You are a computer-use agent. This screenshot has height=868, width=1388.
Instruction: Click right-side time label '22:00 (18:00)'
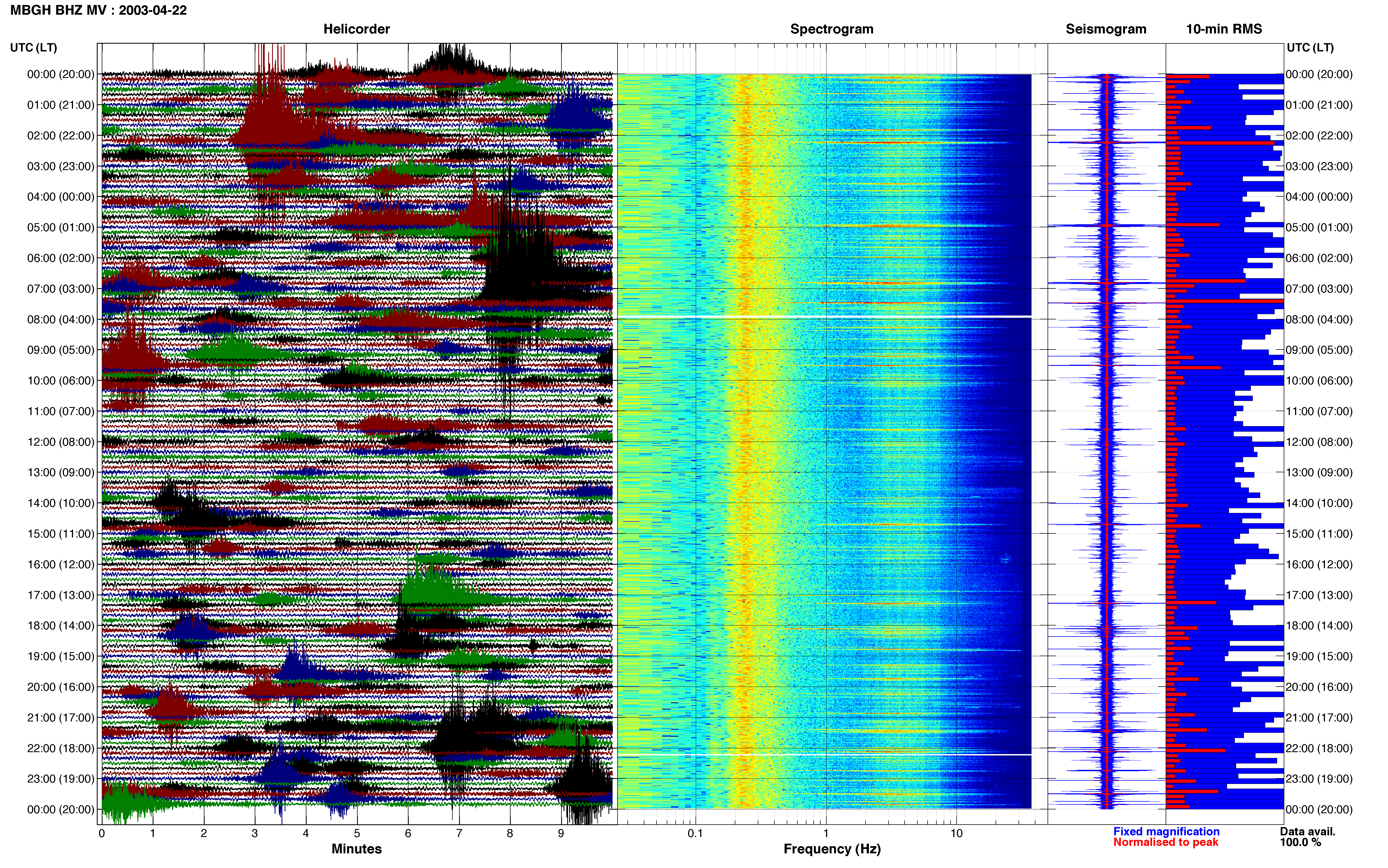(x=1319, y=749)
